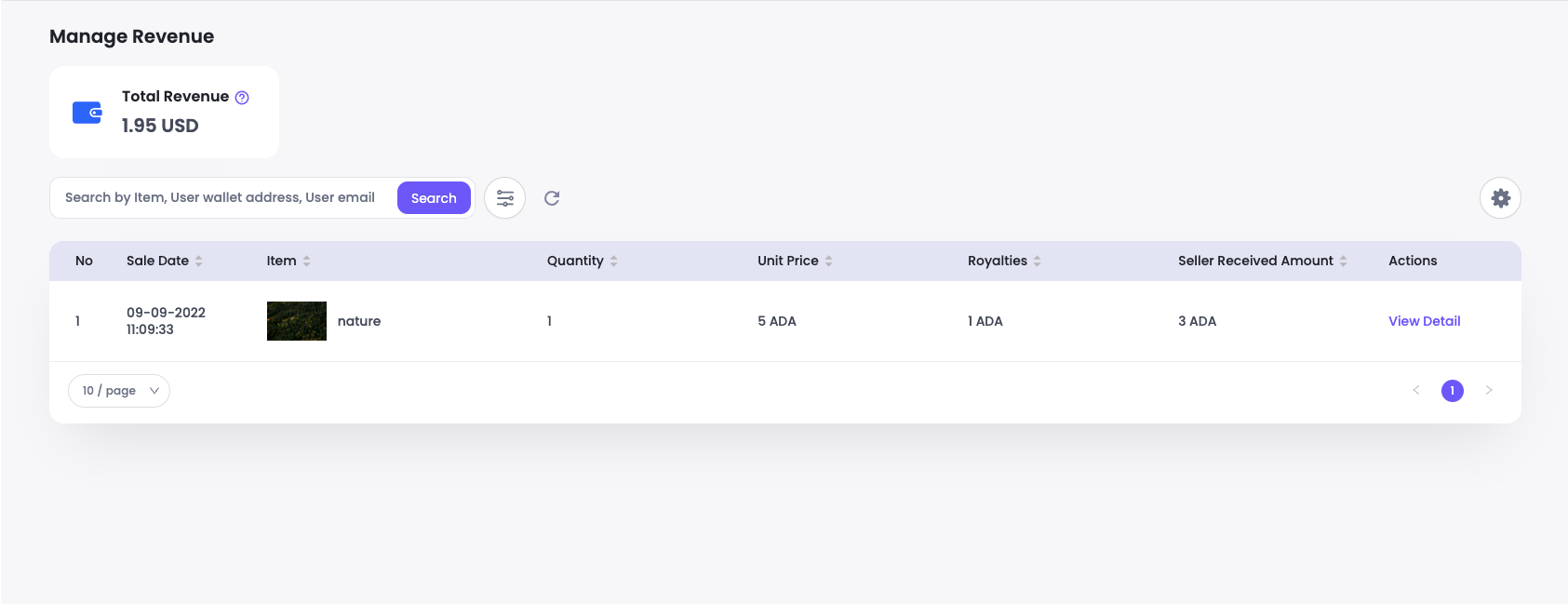Open the 10 / page dropdown
This screenshot has width=1568, height=604.
click(119, 391)
